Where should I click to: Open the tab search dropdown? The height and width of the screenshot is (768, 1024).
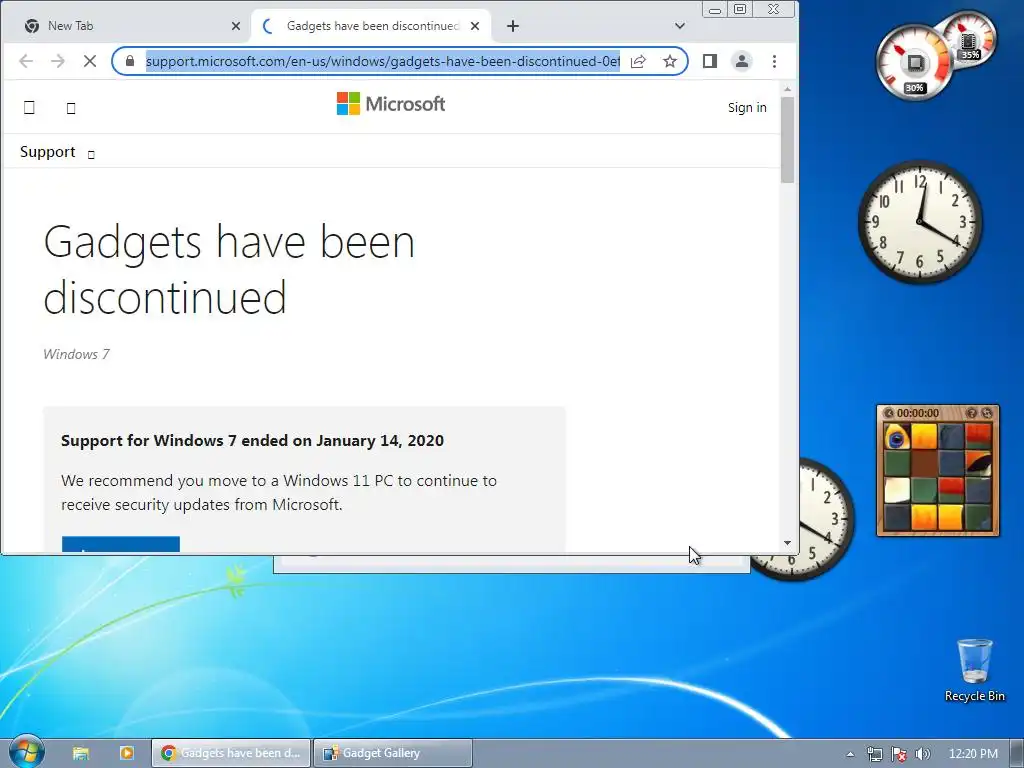click(x=680, y=26)
